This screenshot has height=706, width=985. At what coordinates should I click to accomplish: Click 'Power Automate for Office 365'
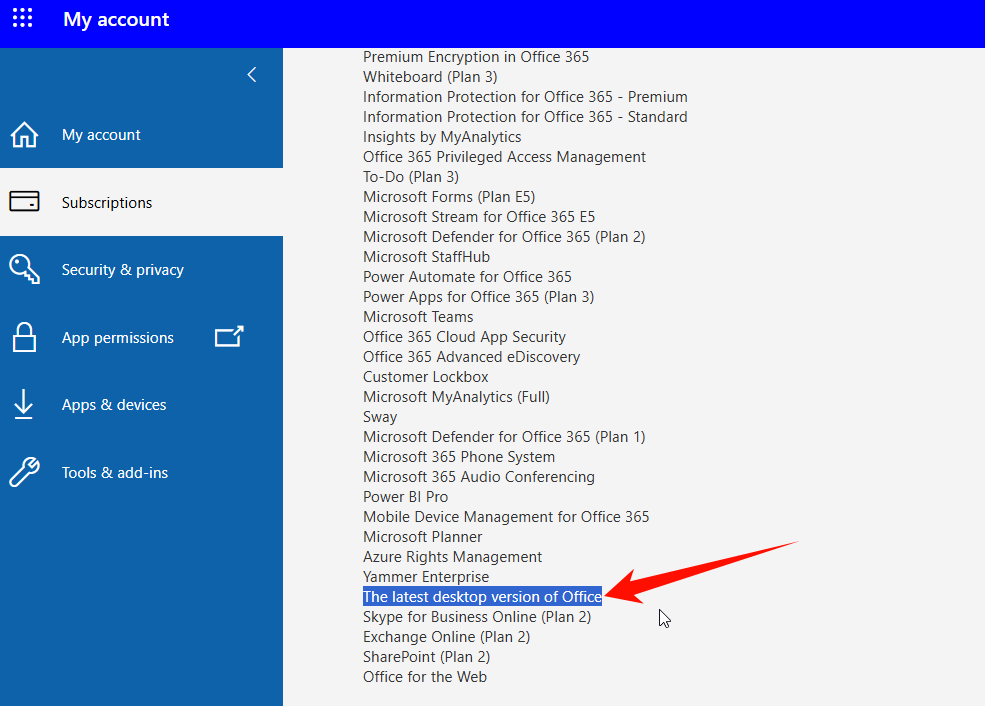pyautogui.click(x=467, y=277)
